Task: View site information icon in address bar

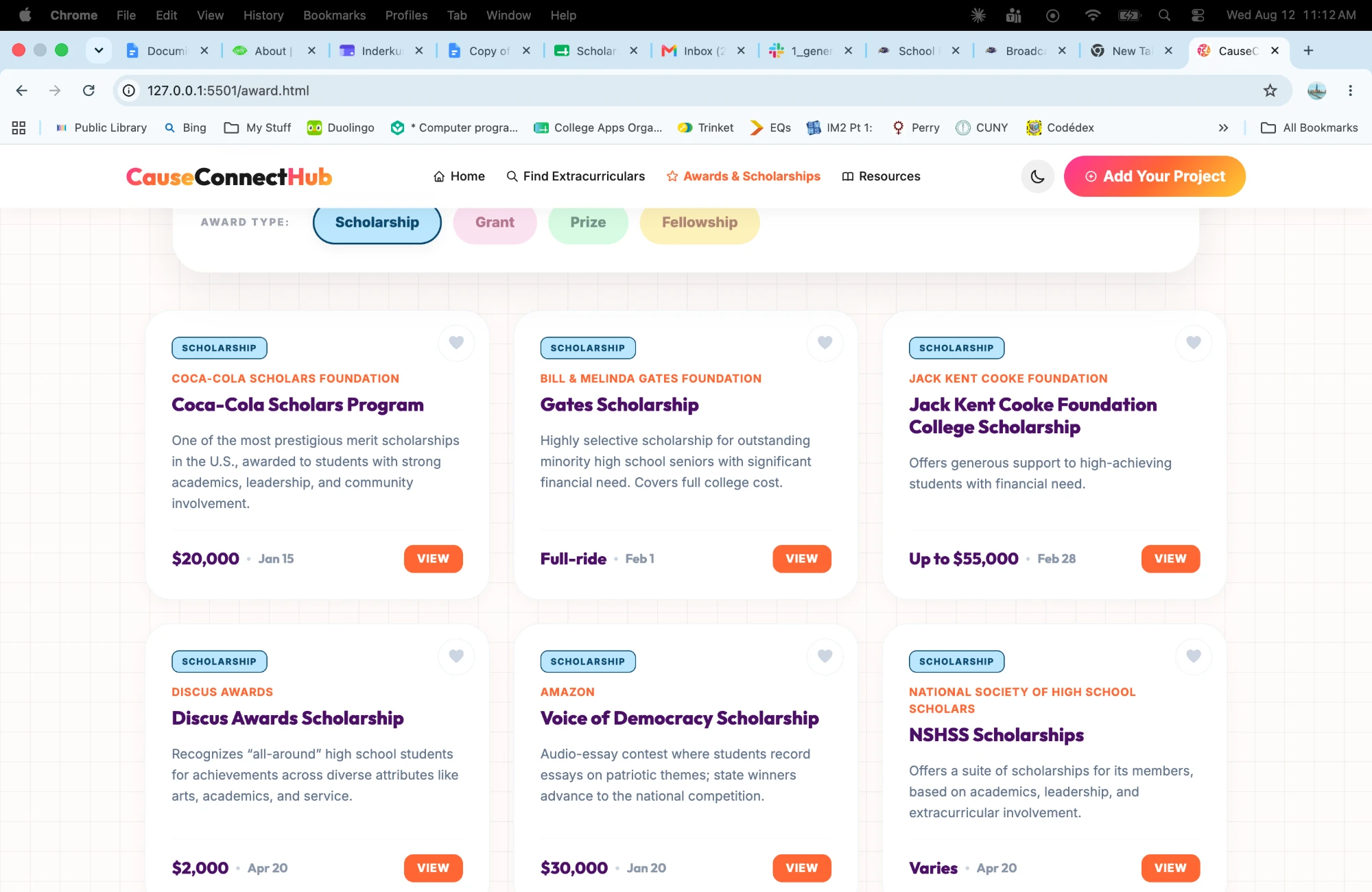Action: click(129, 91)
